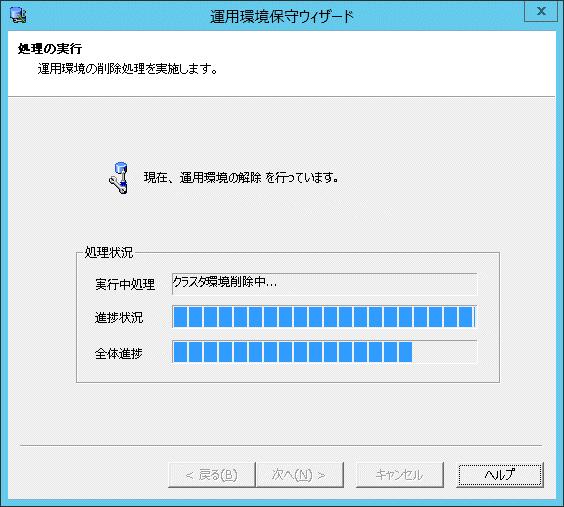Click the database wrench icon
This screenshot has width=564, height=507.
tap(119, 178)
